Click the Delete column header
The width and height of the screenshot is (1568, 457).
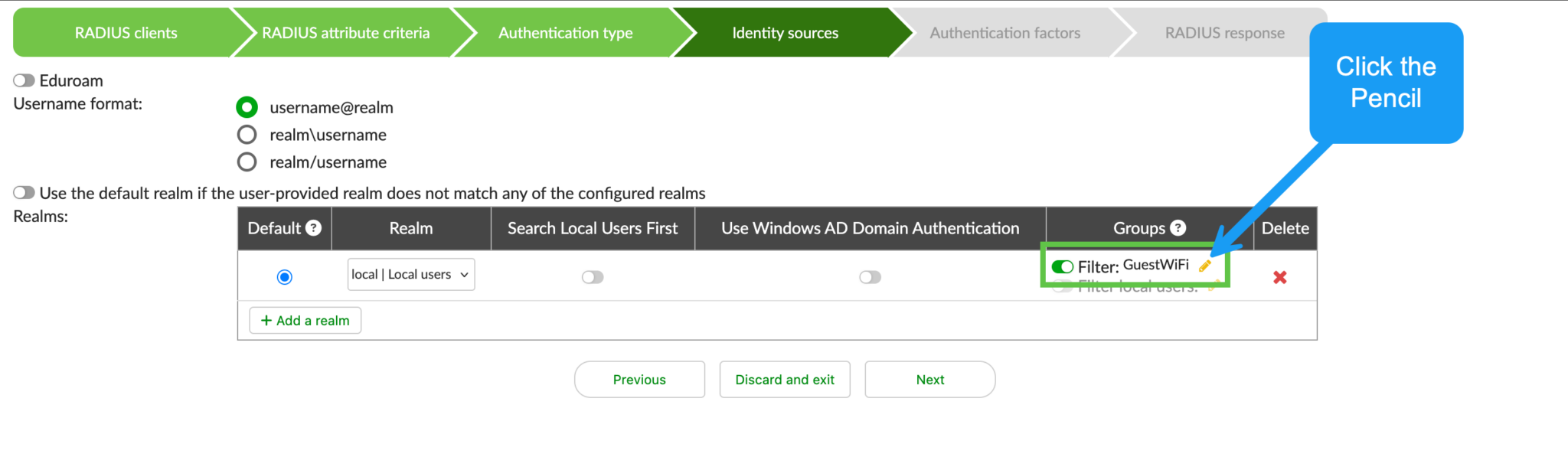point(1285,228)
